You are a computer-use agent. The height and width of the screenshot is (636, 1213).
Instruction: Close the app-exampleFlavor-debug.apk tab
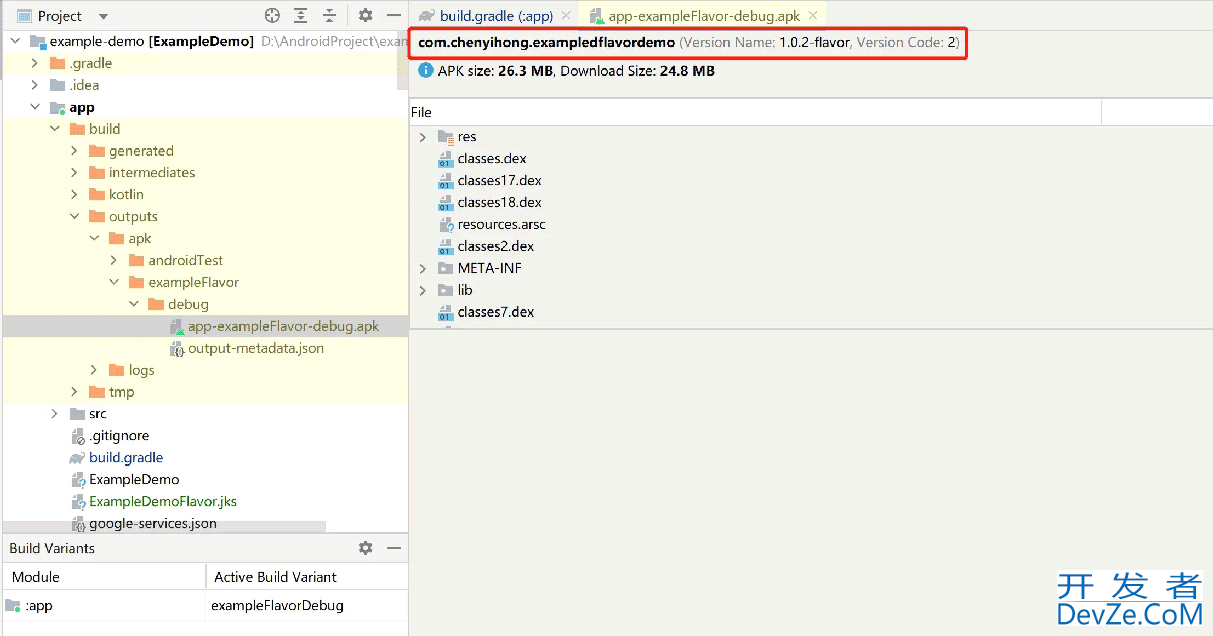tap(813, 16)
